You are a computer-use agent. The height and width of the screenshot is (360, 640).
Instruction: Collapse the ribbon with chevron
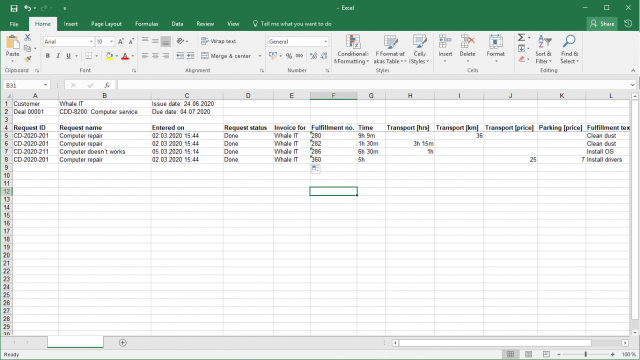point(633,71)
